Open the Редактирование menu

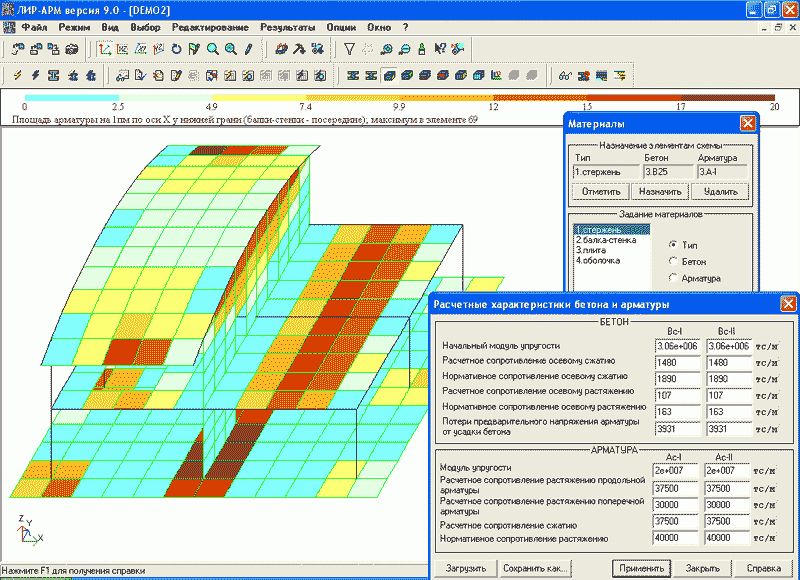click(210, 26)
